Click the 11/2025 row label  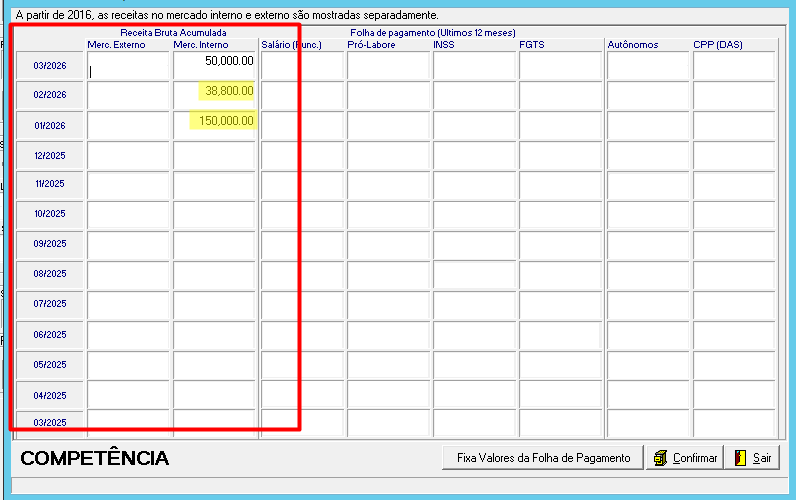coord(50,184)
